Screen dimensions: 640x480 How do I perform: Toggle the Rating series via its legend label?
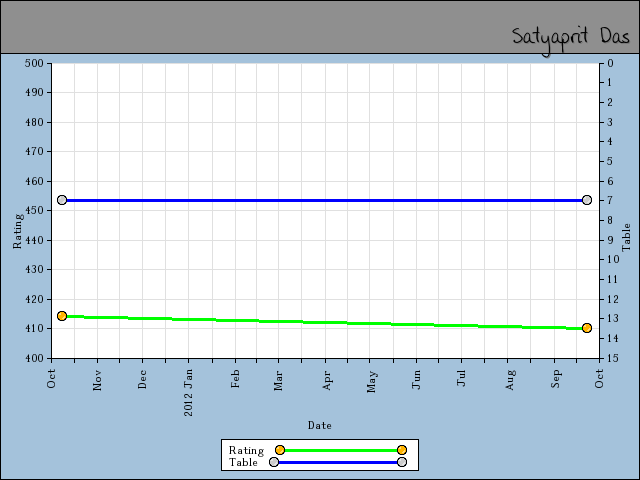point(246,450)
